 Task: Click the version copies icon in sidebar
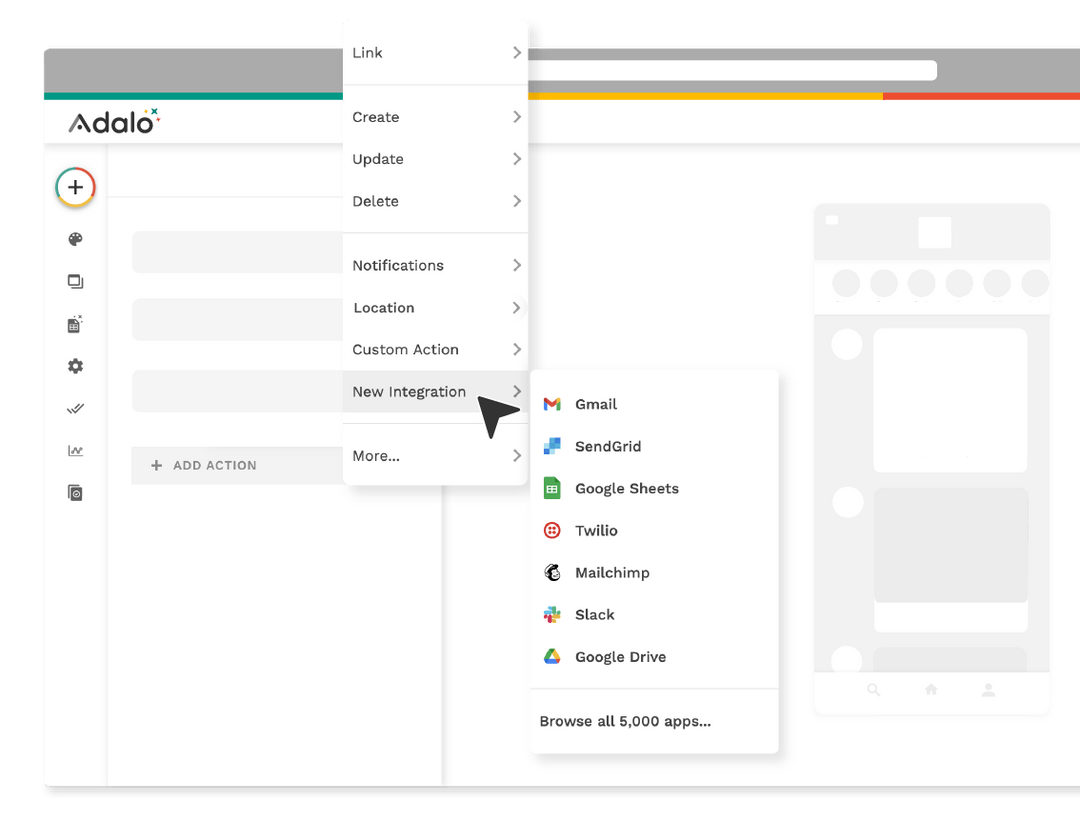(x=75, y=492)
